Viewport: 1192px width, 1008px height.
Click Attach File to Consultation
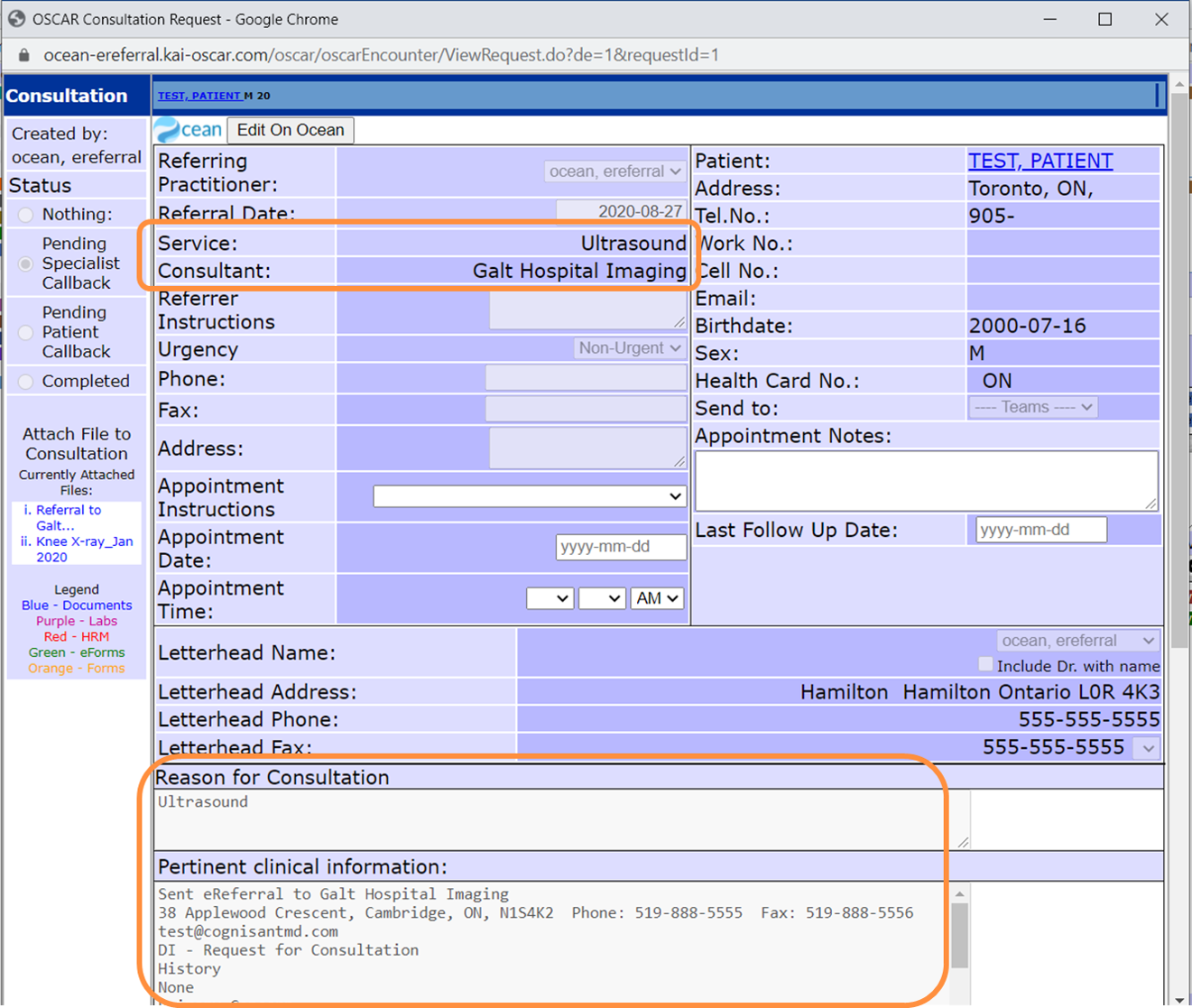(x=77, y=444)
